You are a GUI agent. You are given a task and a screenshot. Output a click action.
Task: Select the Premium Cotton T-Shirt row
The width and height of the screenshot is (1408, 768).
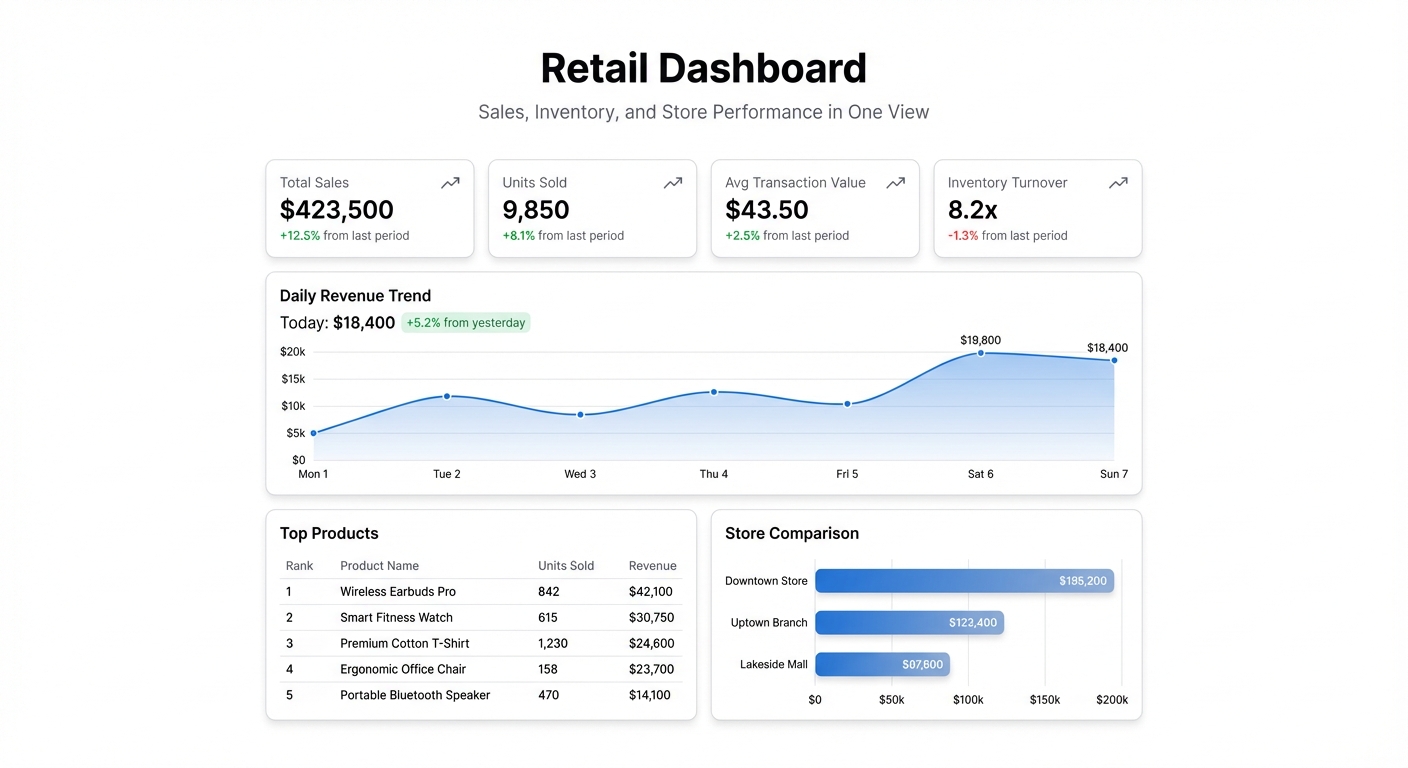point(480,643)
